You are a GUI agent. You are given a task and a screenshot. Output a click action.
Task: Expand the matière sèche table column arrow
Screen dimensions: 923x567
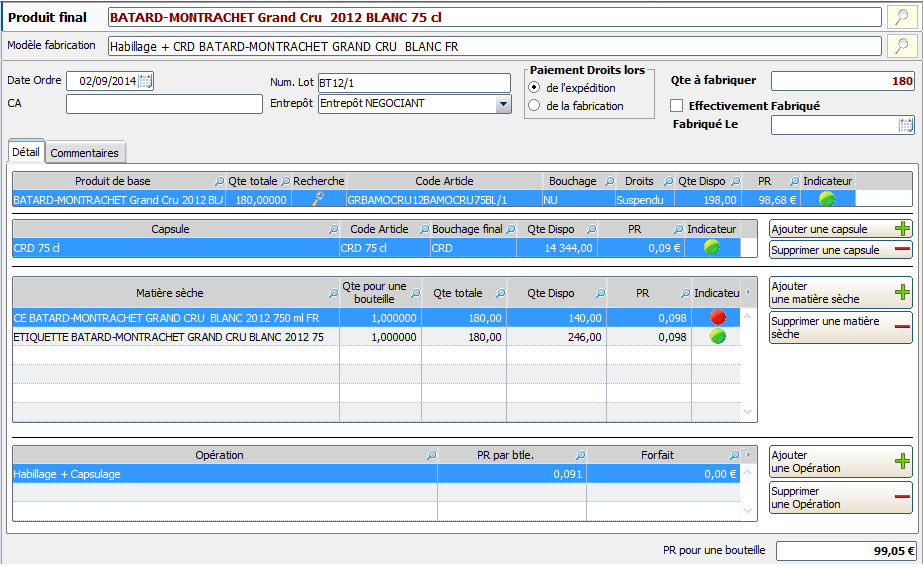click(748, 291)
